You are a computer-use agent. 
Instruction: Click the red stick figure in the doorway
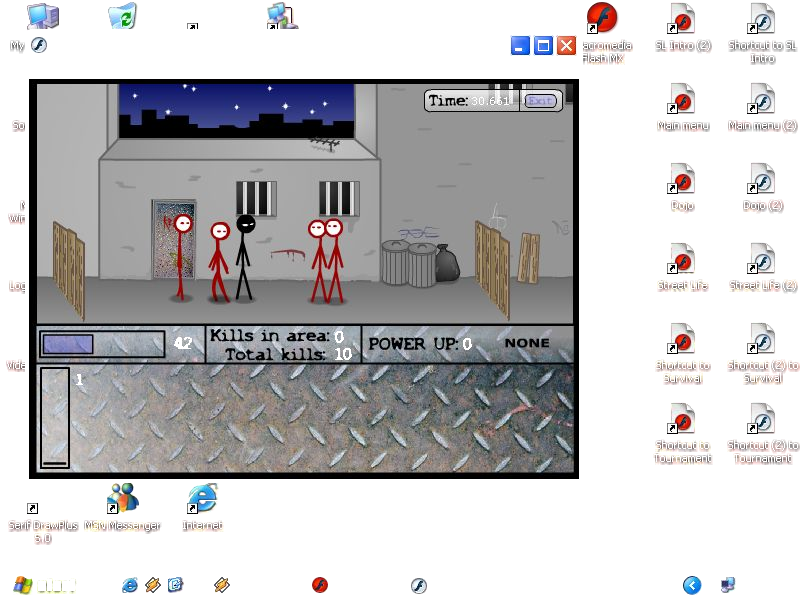coord(181,257)
